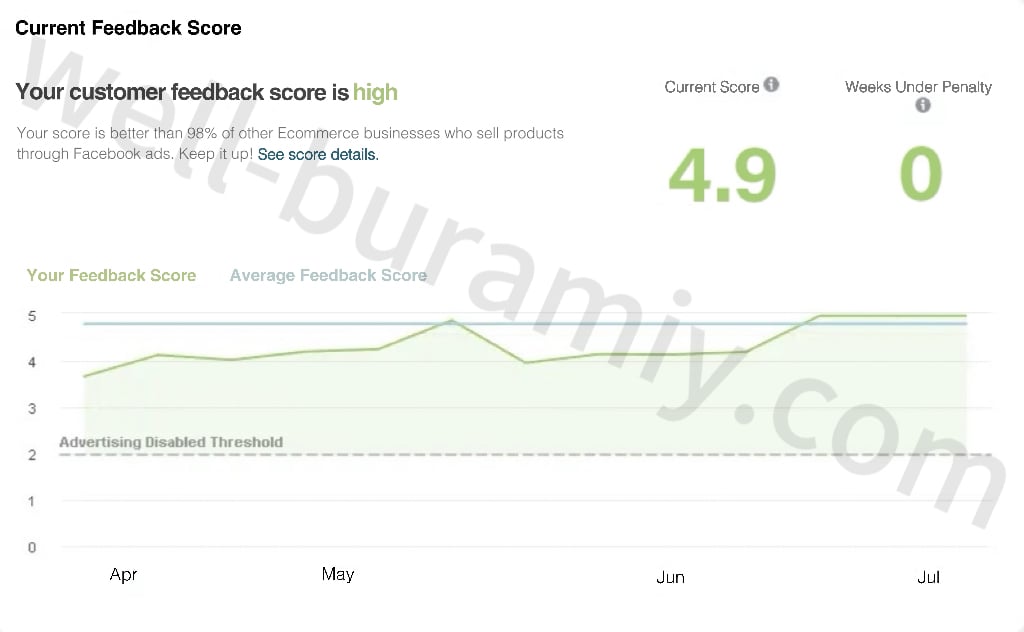The width and height of the screenshot is (1024, 632).
Task: Click the Advertising Disabled Threshold label
Action: tap(171, 442)
